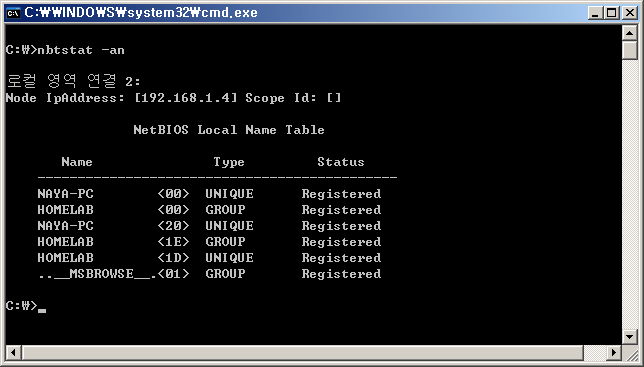
Task: Close the cmd.exe window
Action: 629,13
